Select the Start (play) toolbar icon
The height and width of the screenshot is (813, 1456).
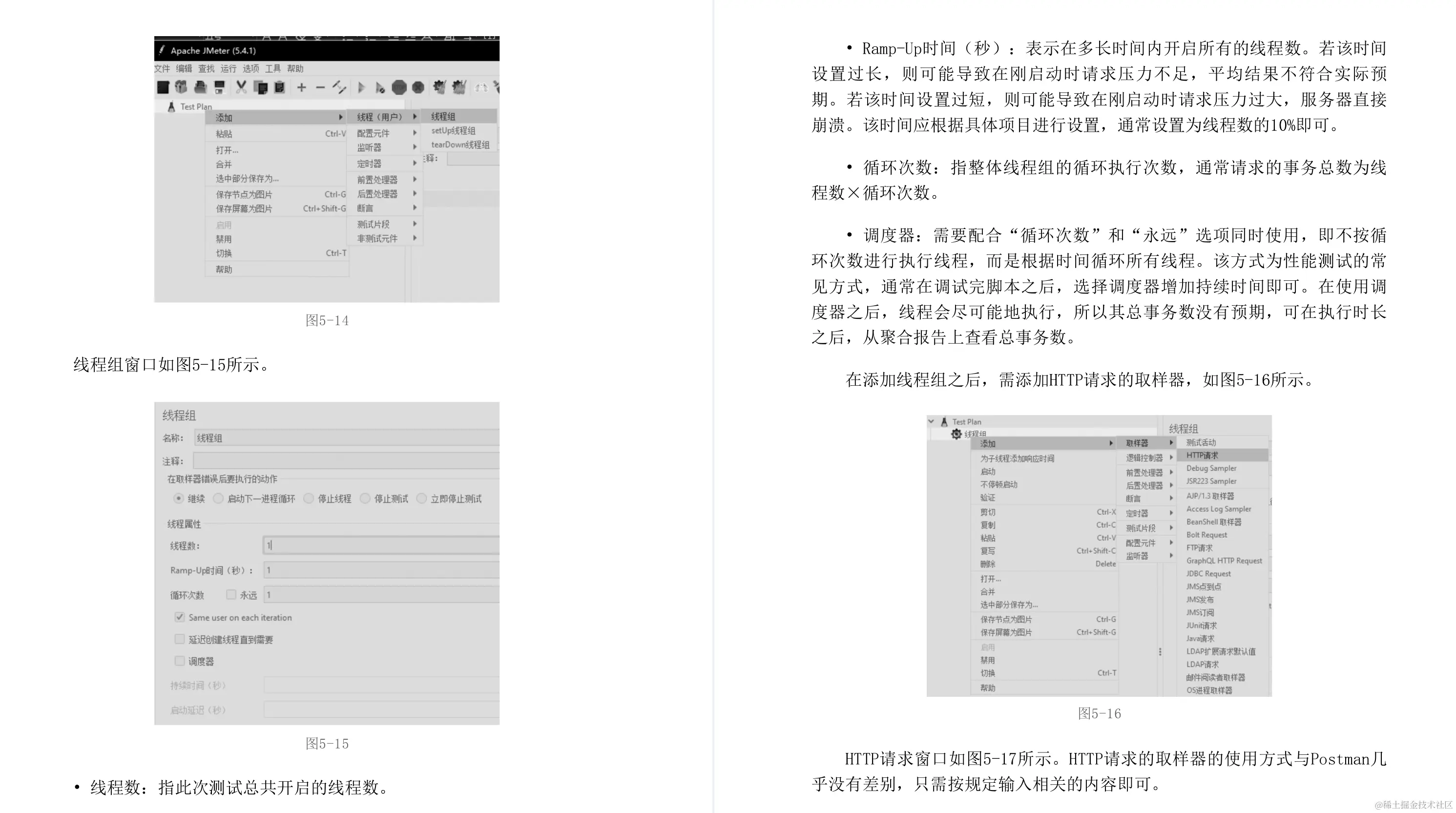(362, 87)
